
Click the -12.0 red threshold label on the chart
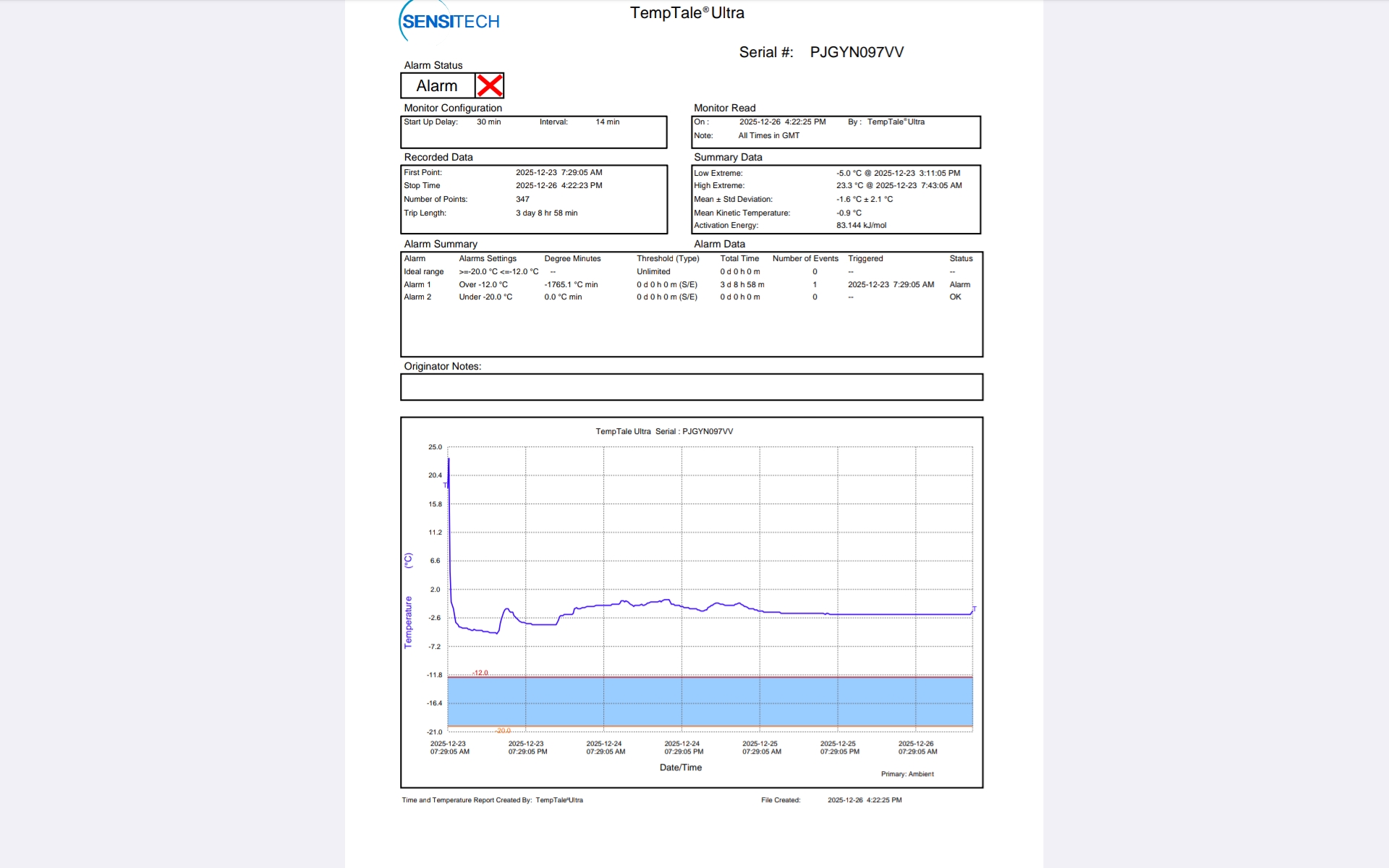(480, 673)
